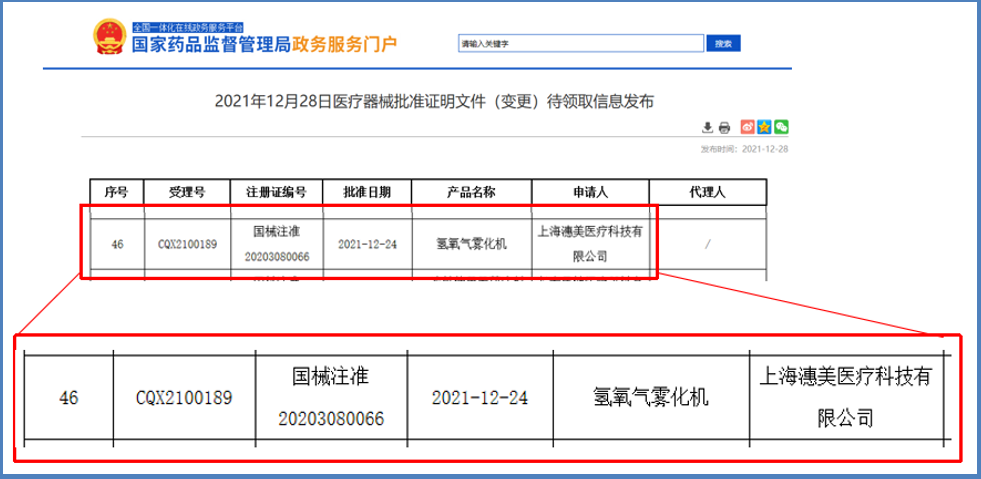Screen dimensions: 981x479
Task: Click 2021-12-24 in the enlarged inset row
Action: click(480, 398)
